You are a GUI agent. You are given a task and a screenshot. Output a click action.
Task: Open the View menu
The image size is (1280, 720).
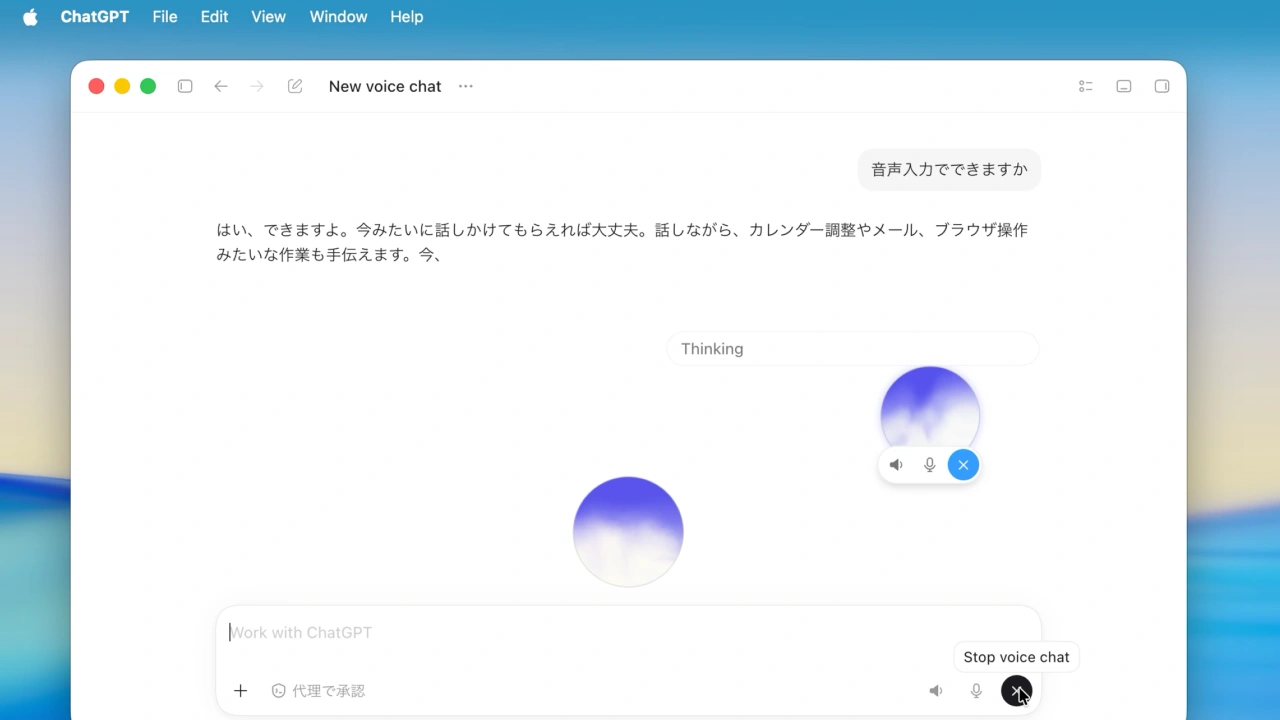point(268,17)
